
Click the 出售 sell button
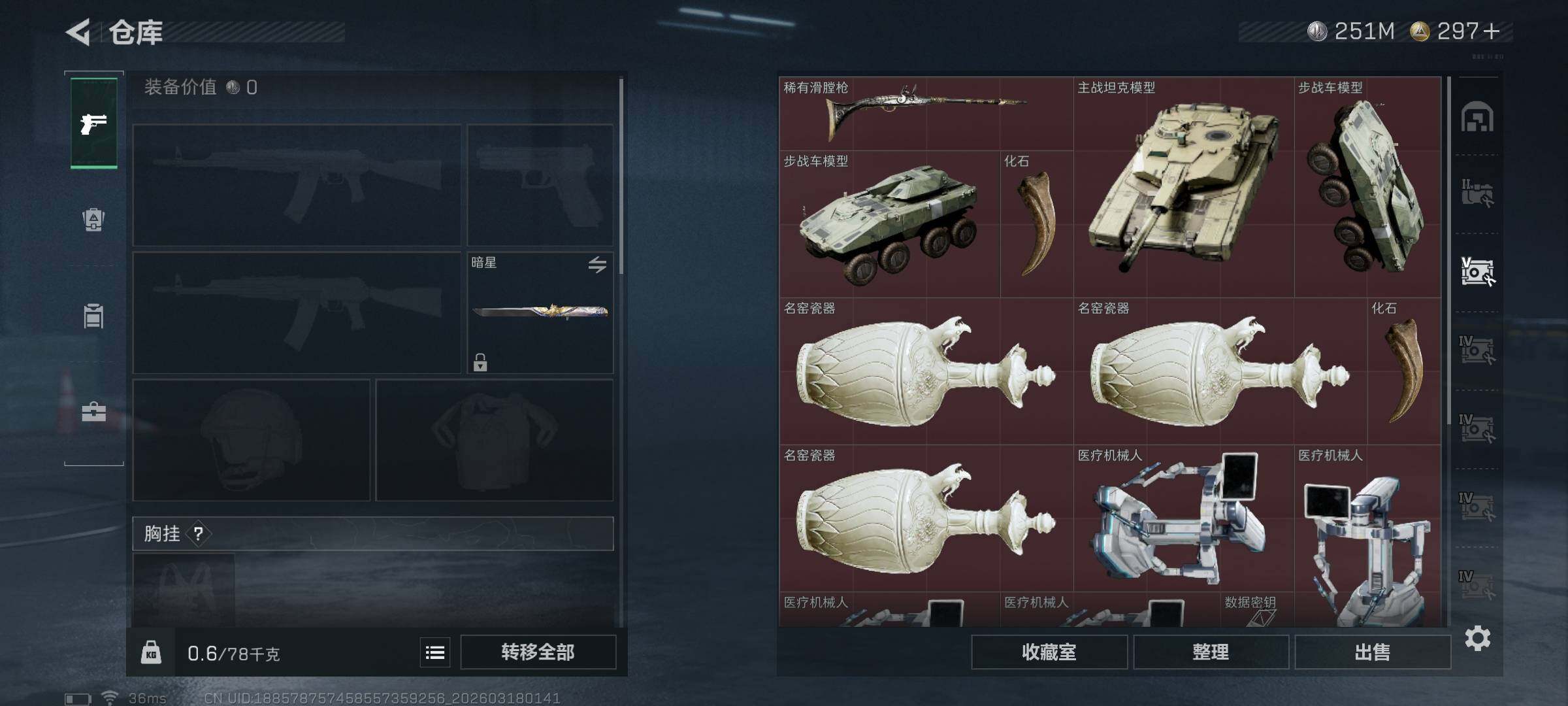coord(1373,652)
